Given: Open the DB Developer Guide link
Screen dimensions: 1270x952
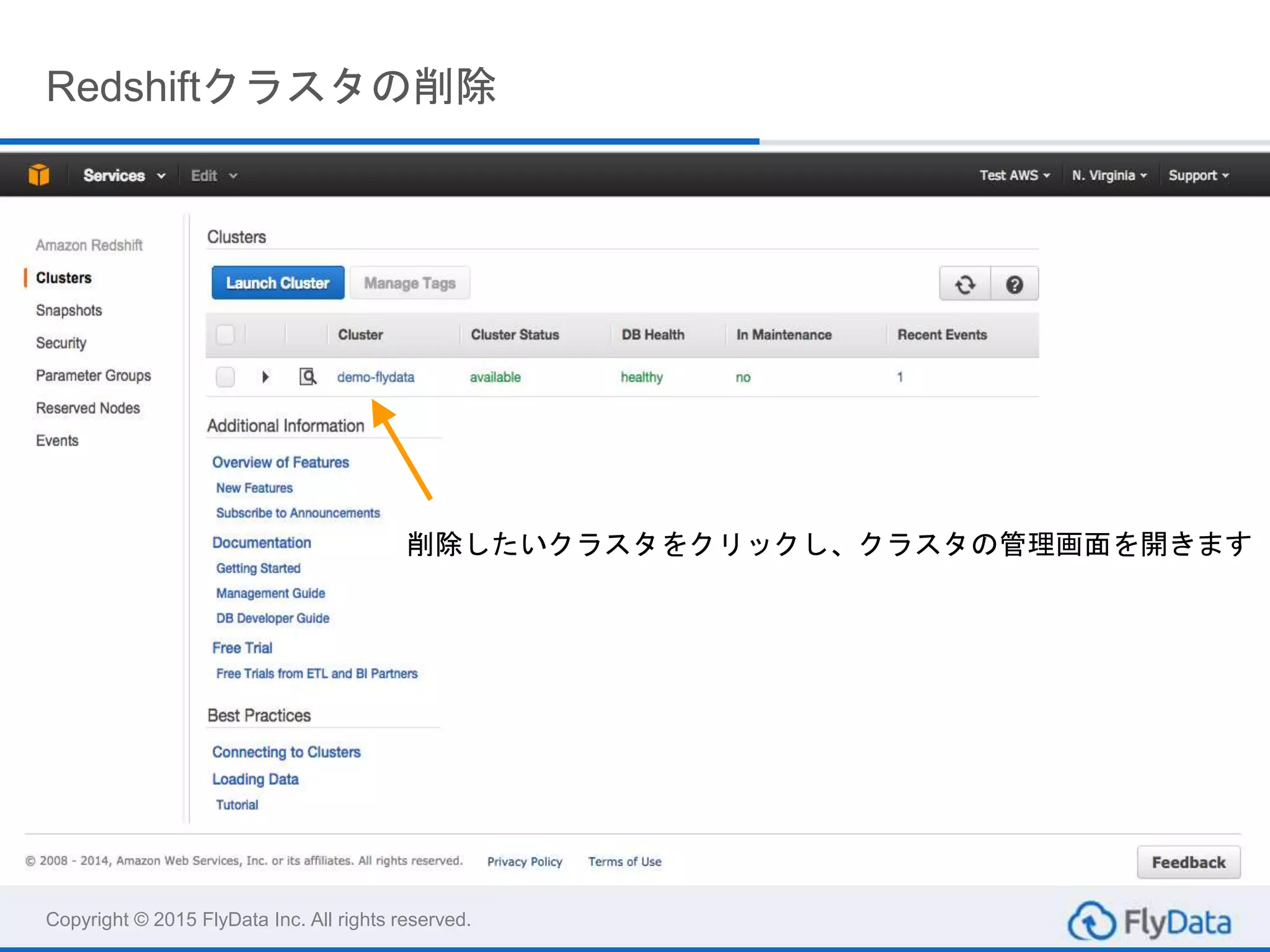Looking at the screenshot, I should coord(273,618).
